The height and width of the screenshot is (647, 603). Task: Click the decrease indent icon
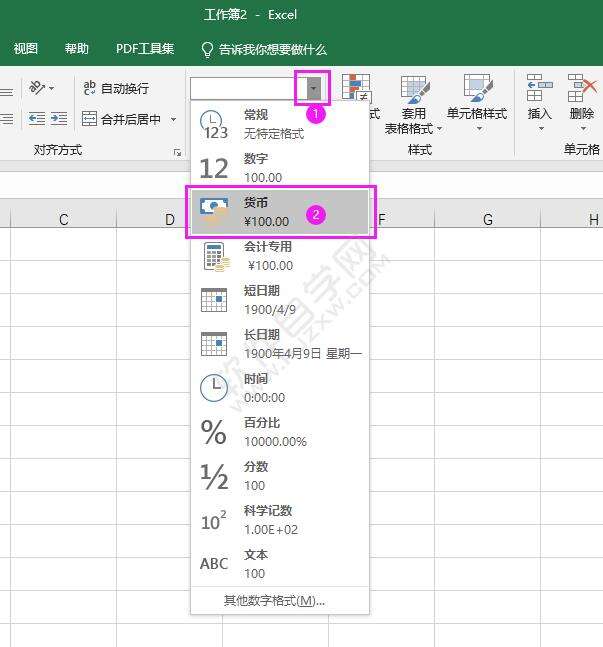click(x=37, y=119)
